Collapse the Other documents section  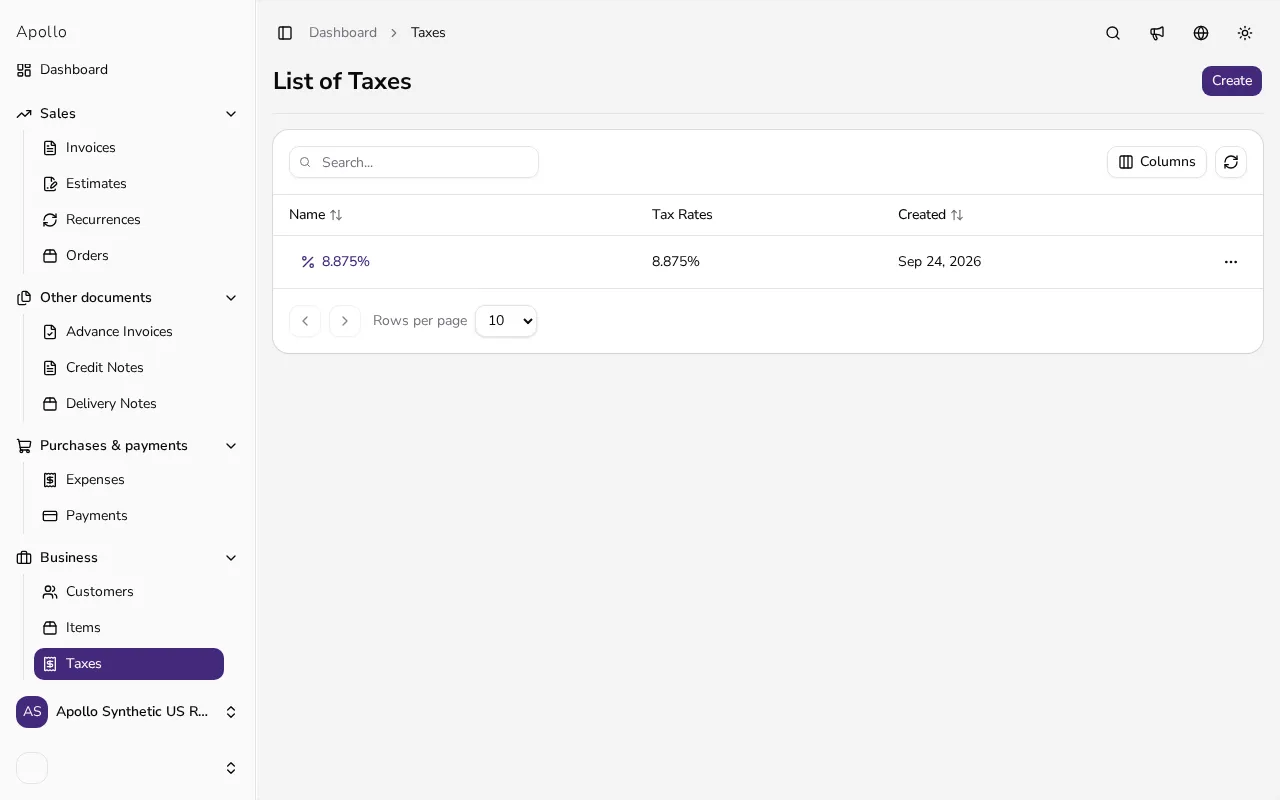click(x=231, y=298)
